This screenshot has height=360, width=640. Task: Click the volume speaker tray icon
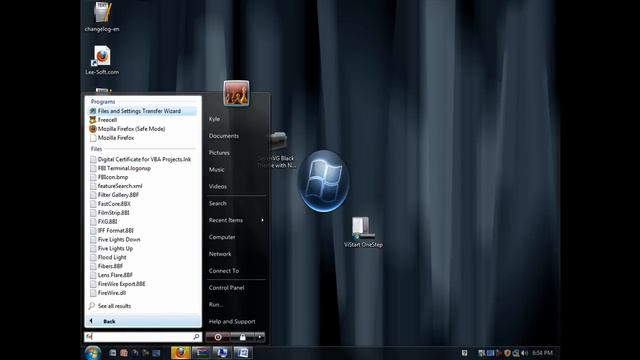pyautogui.click(x=524, y=353)
